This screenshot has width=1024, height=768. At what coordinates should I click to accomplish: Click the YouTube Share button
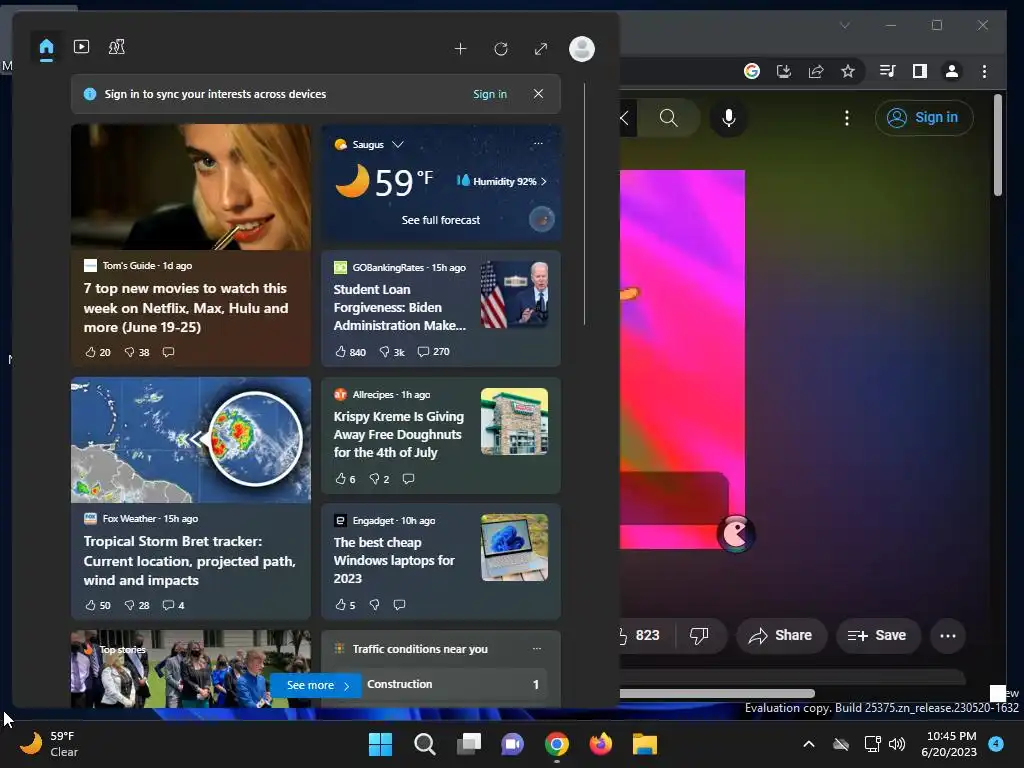pos(781,635)
